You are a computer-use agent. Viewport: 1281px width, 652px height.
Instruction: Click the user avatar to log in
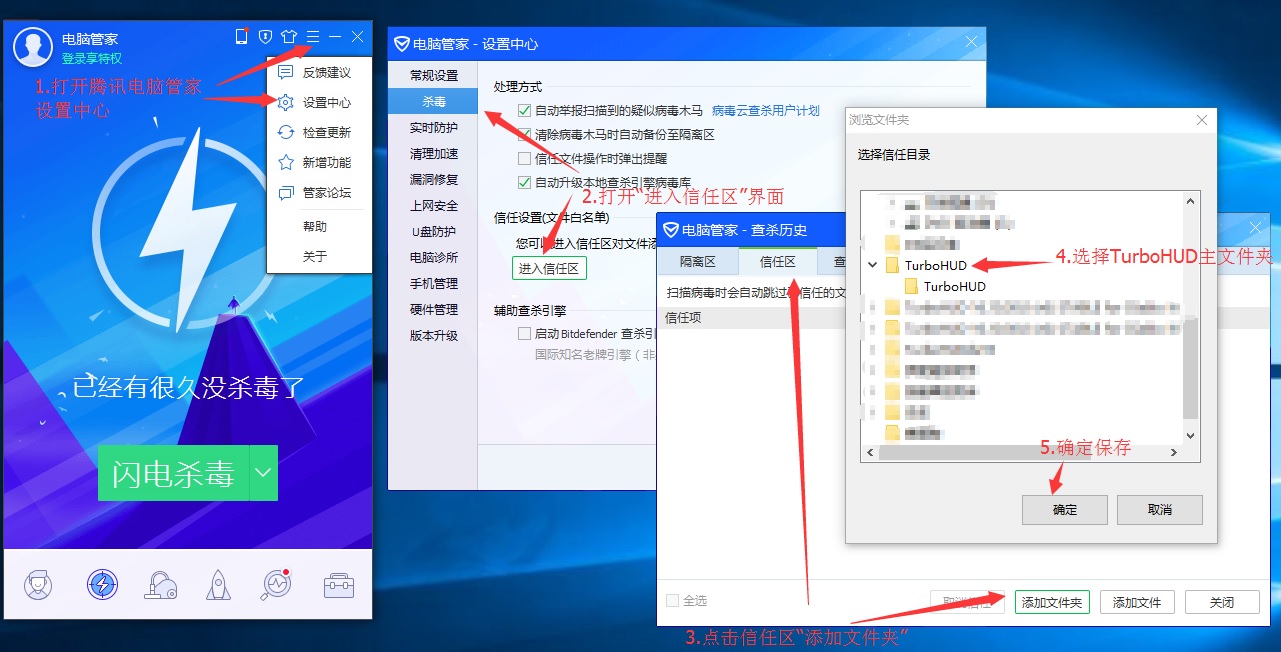tap(33, 47)
